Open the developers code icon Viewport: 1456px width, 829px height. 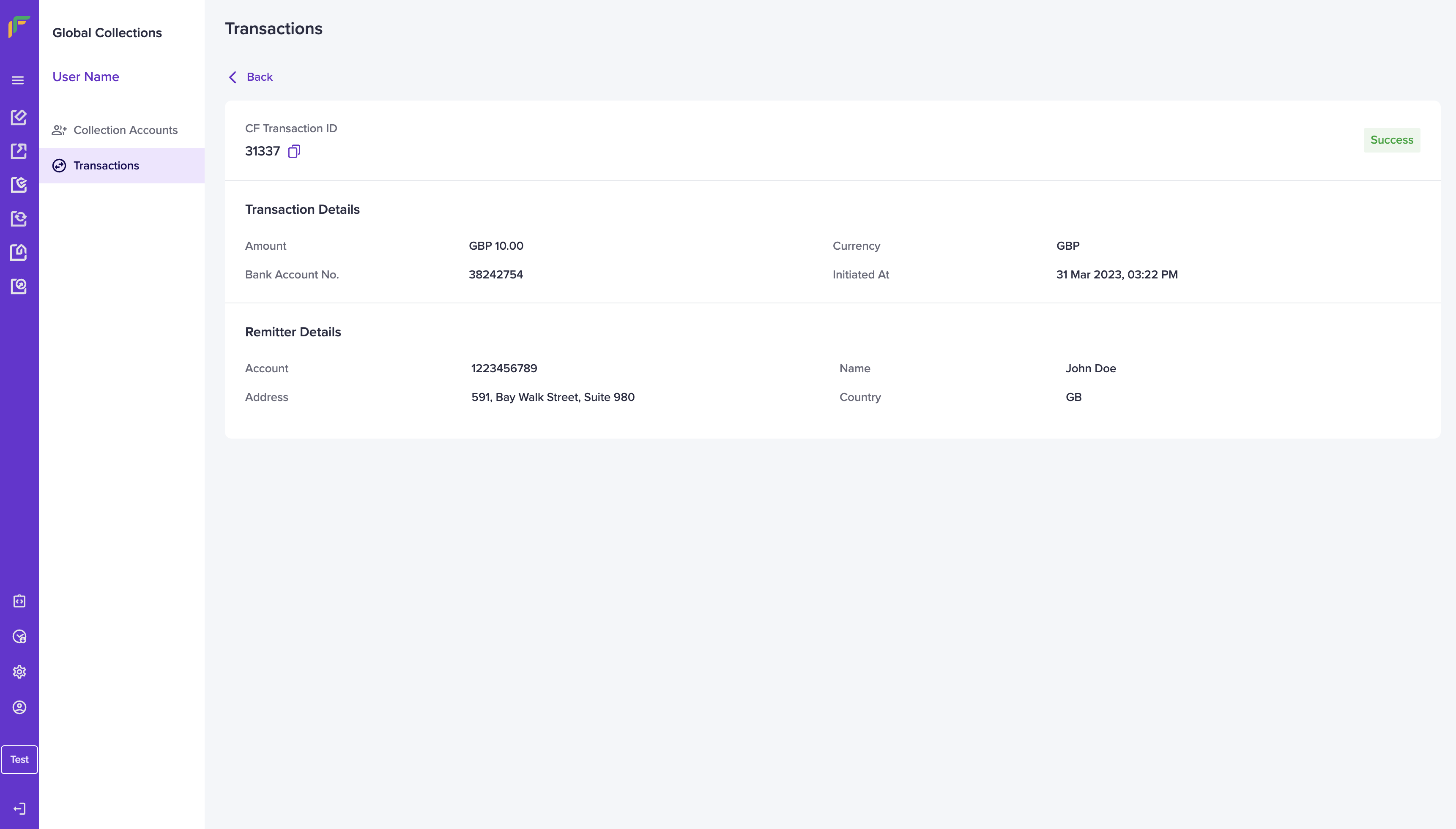[19, 601]
